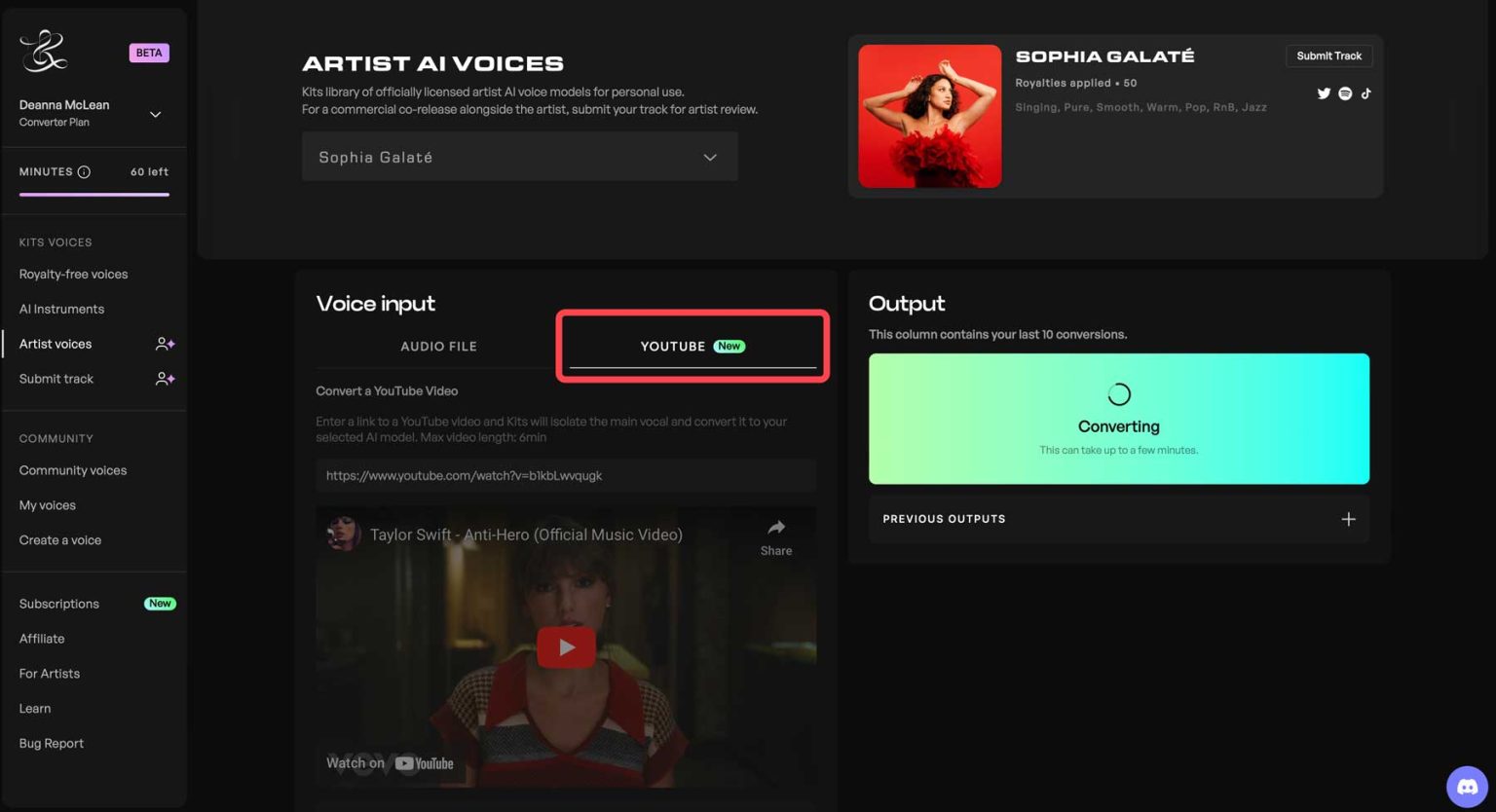Image resolution: width=1496 pixels, height=812 pixels.
Task: Click the minutes remaining progress bar
Action: pos(93,195)
